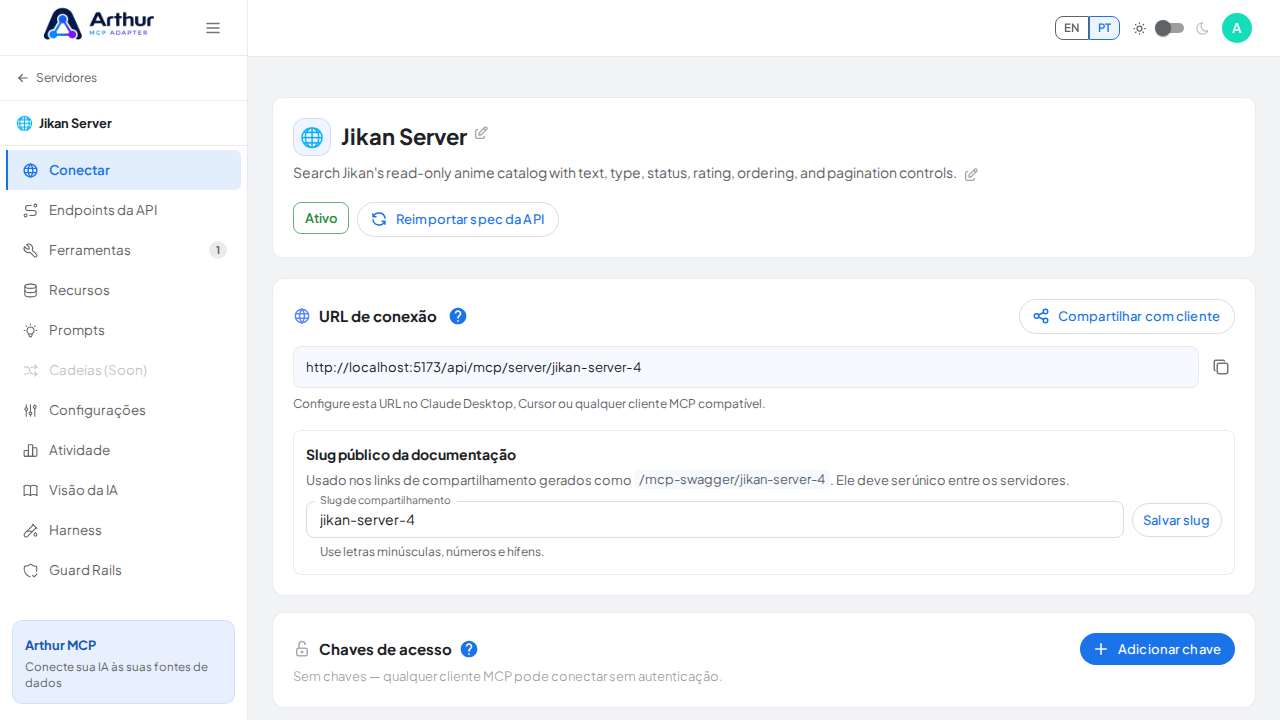Open Visão da IA
This screenshot has width=1280, height=720.
124,490
